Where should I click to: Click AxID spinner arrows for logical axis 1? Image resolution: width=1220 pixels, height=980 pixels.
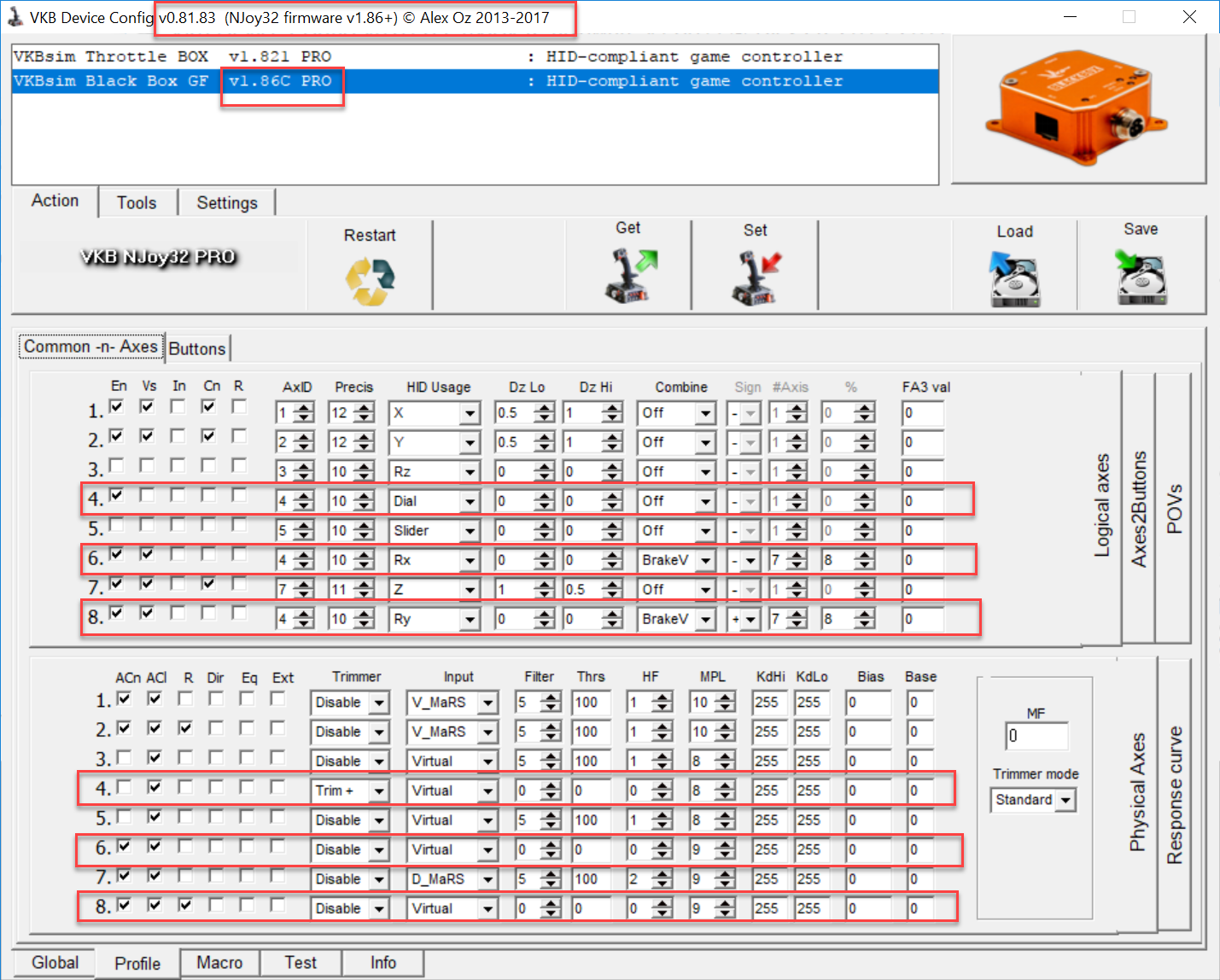pos(303,414)
